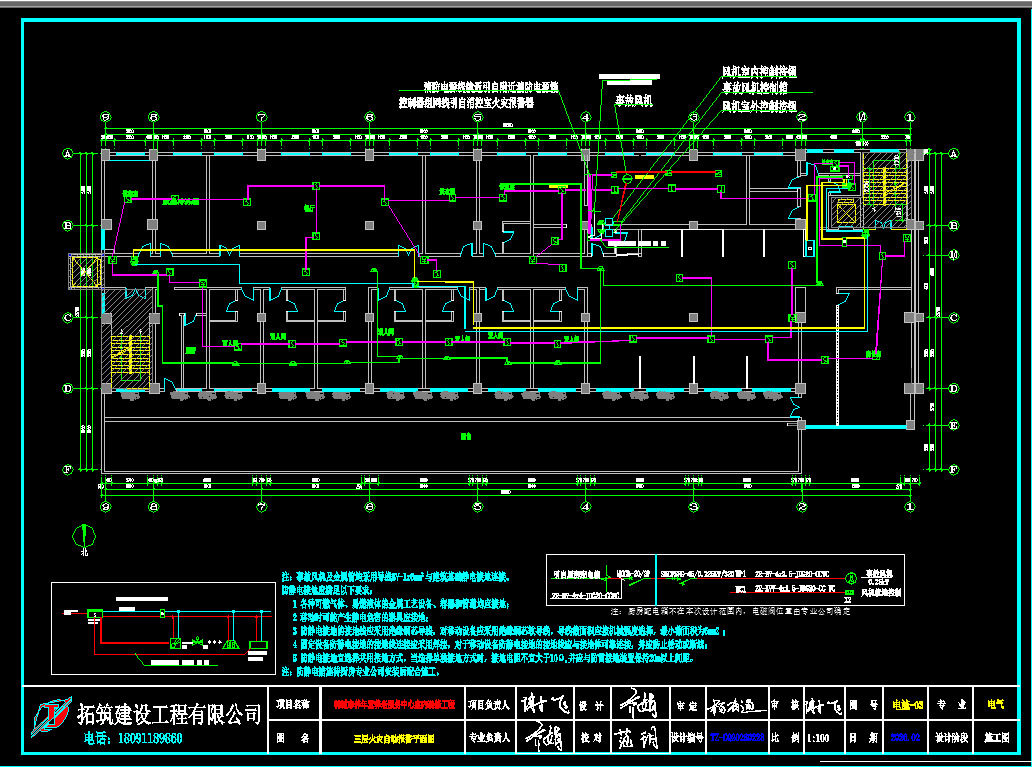1032x767 pixels.
Task: Click the grounding schematic detail box
Action: pyautogui.click(x=163, y=628)
